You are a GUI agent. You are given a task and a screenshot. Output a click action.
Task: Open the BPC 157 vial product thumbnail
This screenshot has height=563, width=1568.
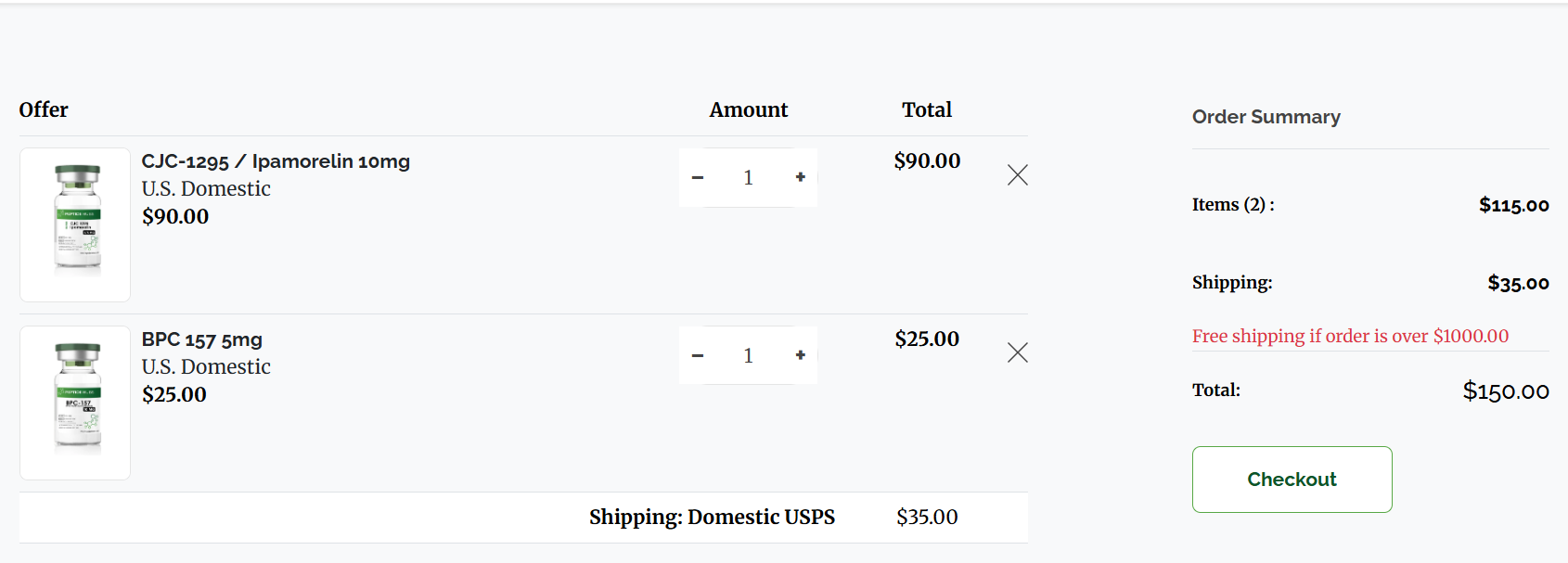(x=76, y=402)
